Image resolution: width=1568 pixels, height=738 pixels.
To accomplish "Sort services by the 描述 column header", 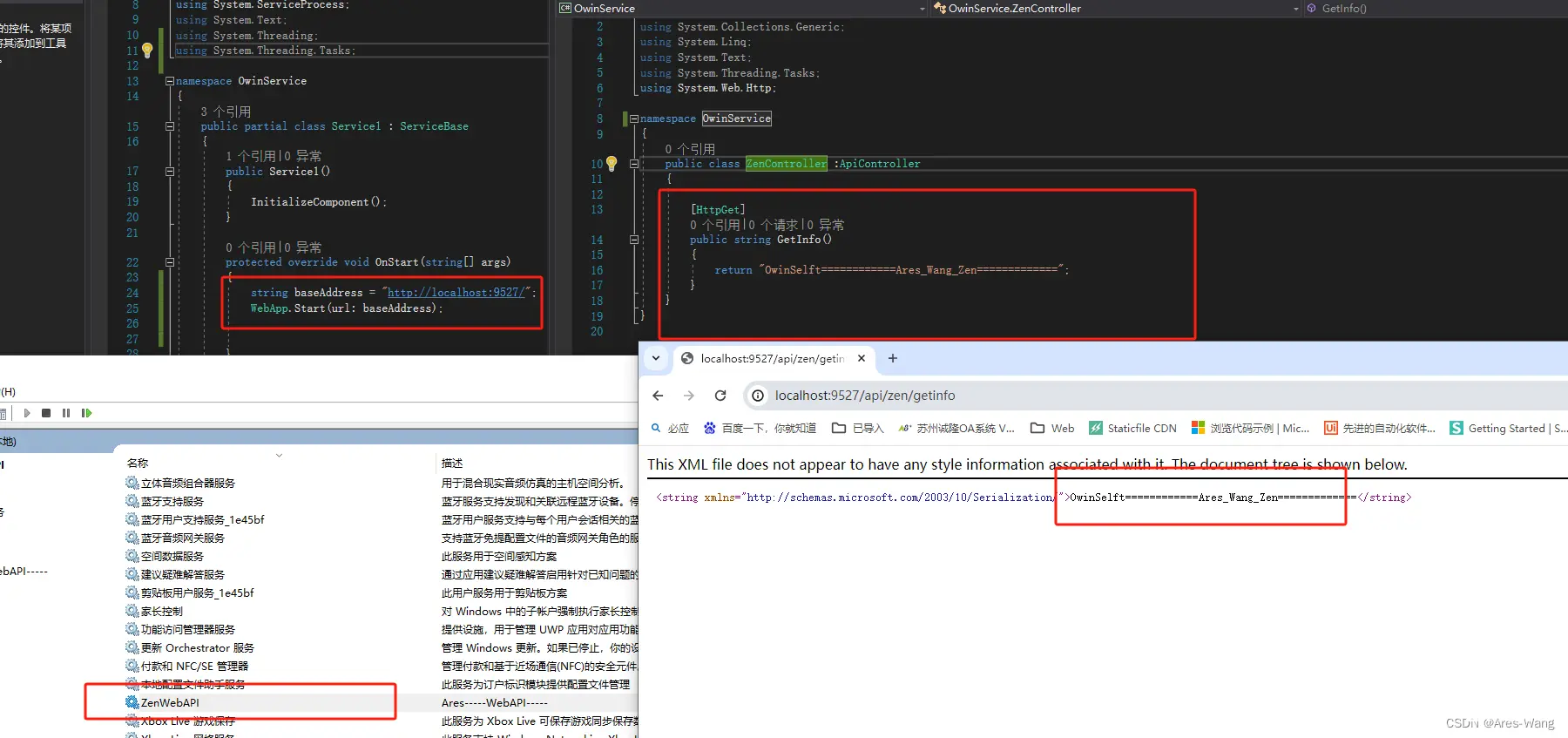I will 452,463.
